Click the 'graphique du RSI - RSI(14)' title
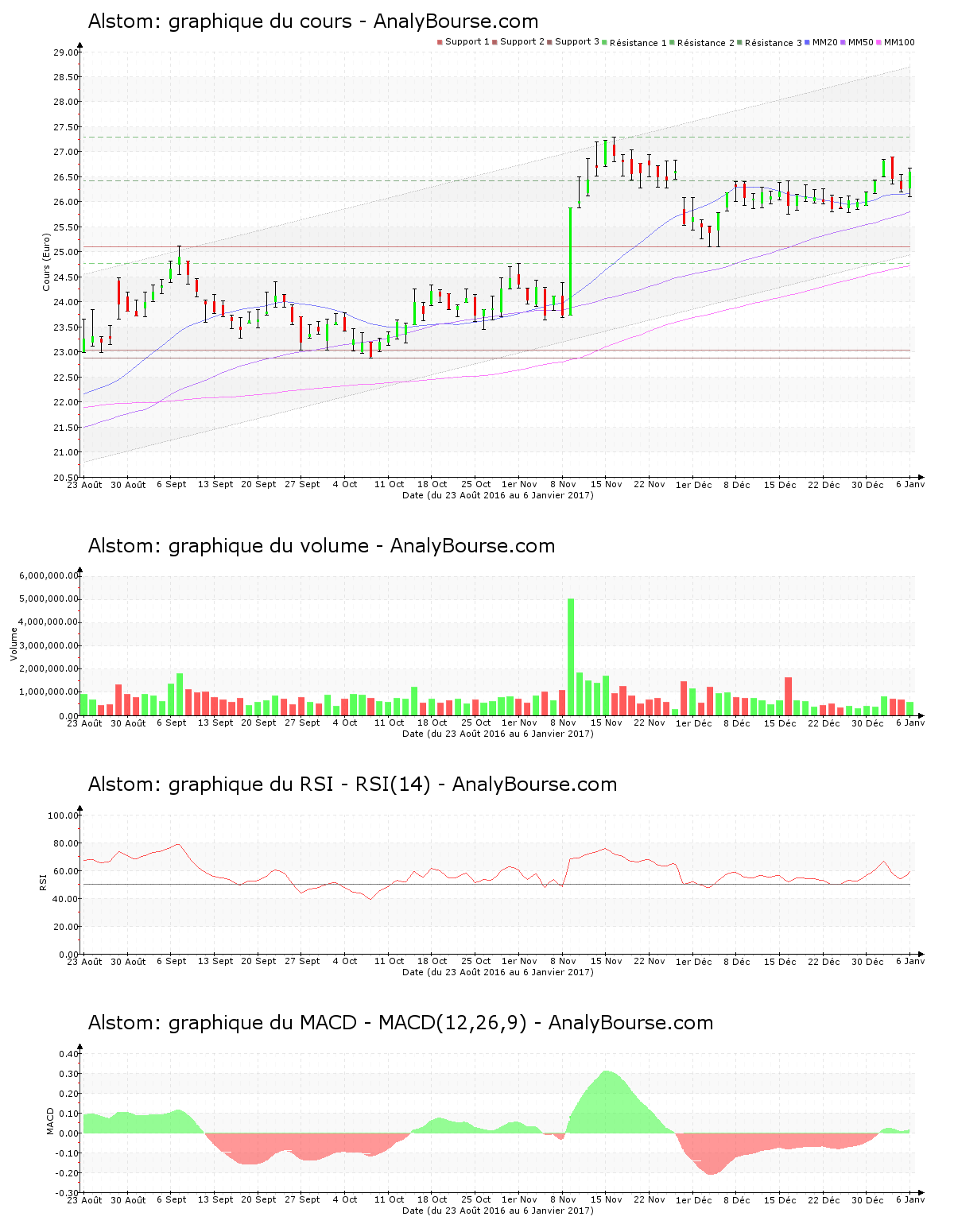954x1232 pixels. tap(300, 785)
